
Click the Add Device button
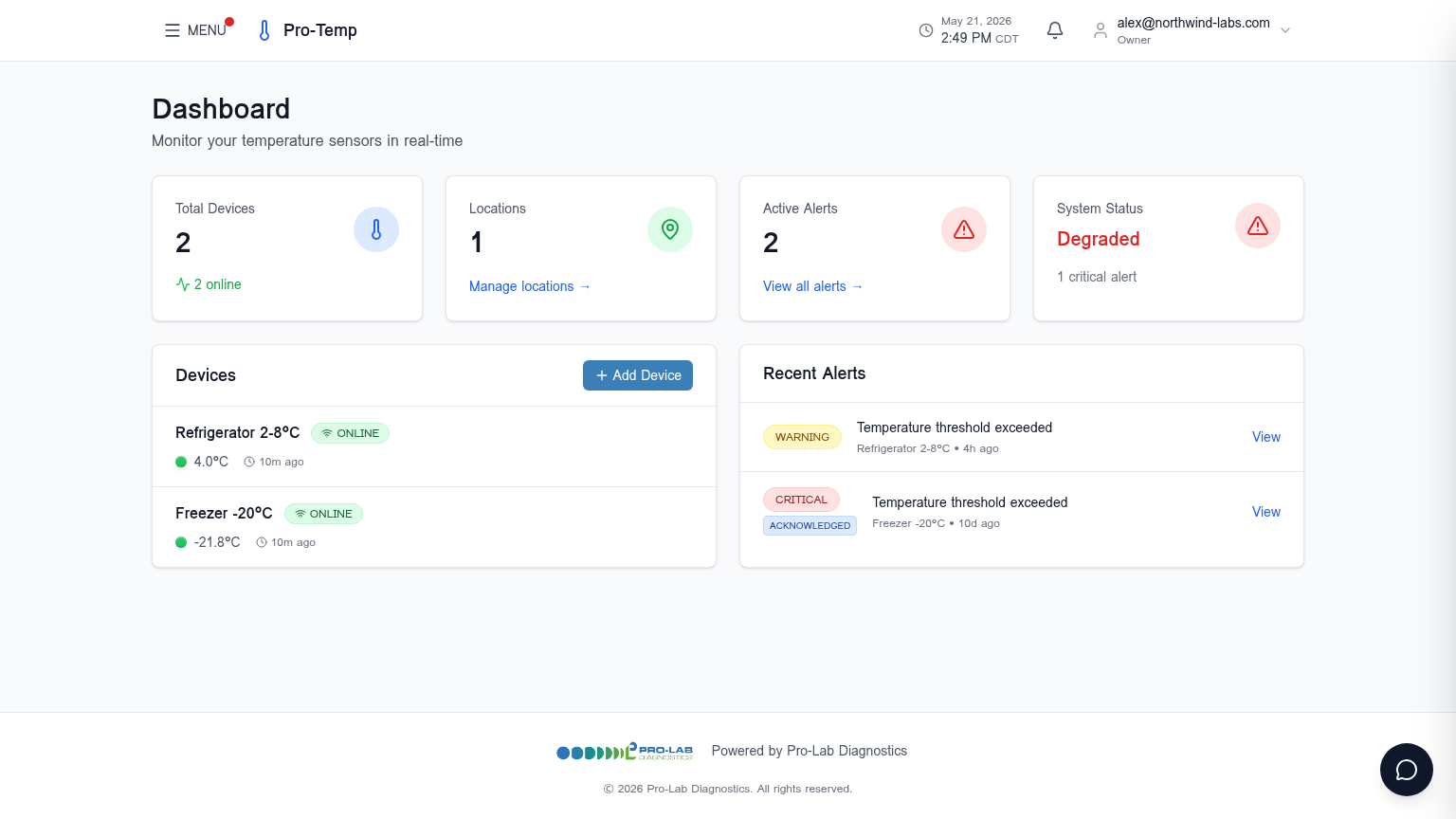coord(638,375)
